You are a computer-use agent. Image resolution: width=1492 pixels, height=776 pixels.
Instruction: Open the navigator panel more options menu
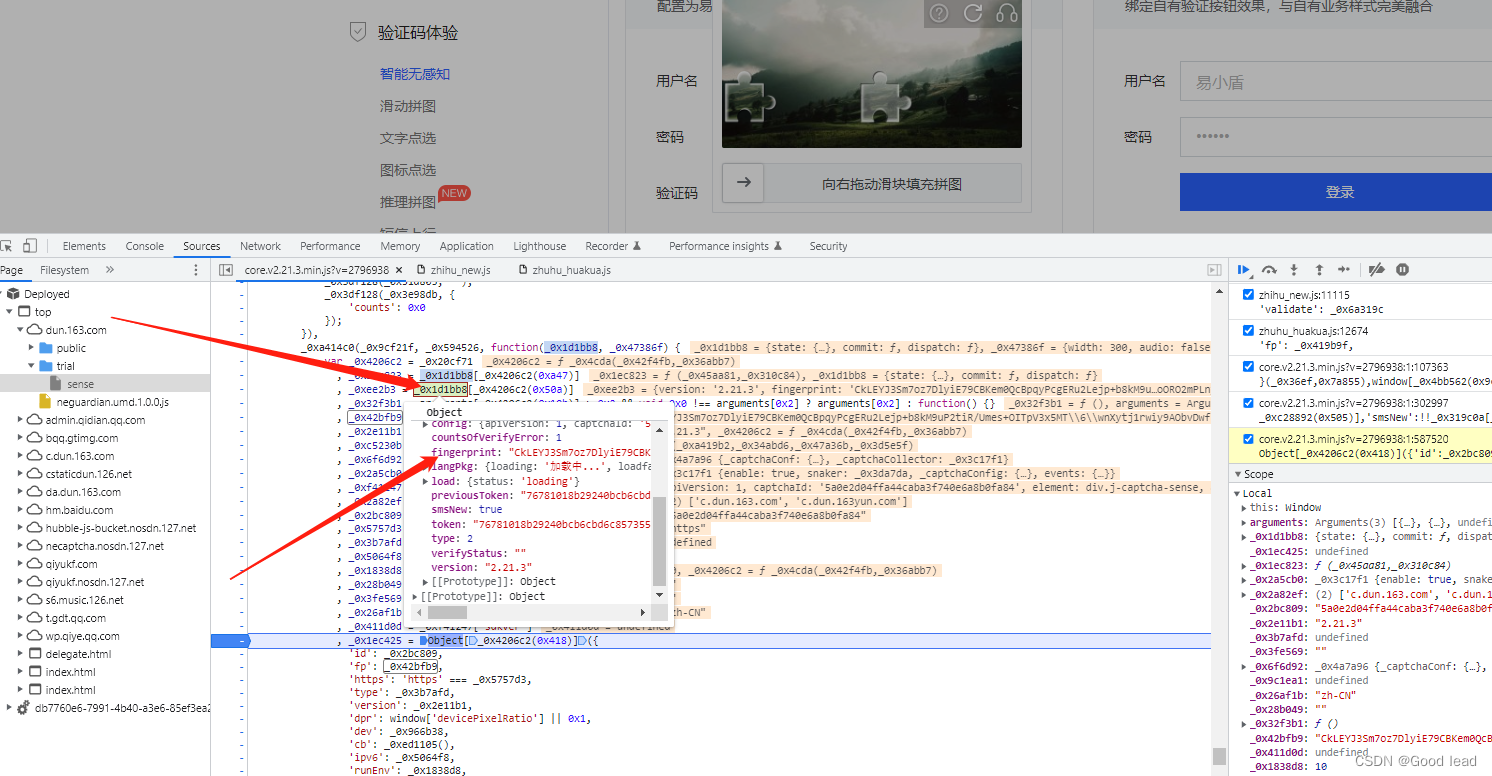[196, 270]
